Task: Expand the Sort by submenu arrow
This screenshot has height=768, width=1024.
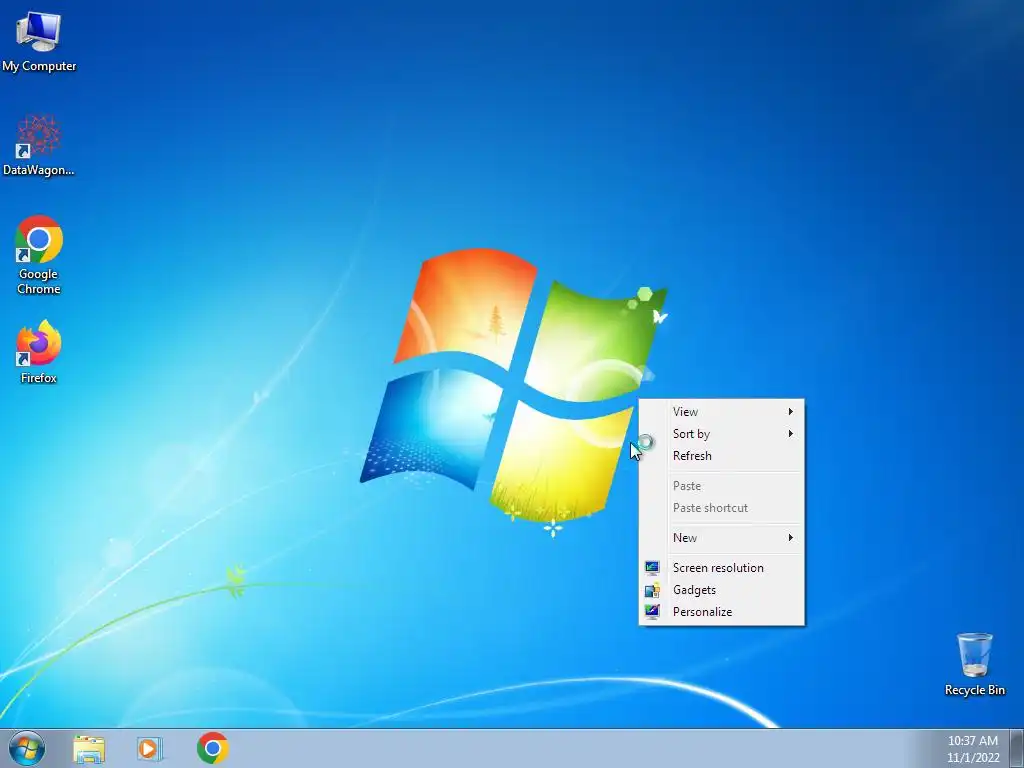Action: 790,434
